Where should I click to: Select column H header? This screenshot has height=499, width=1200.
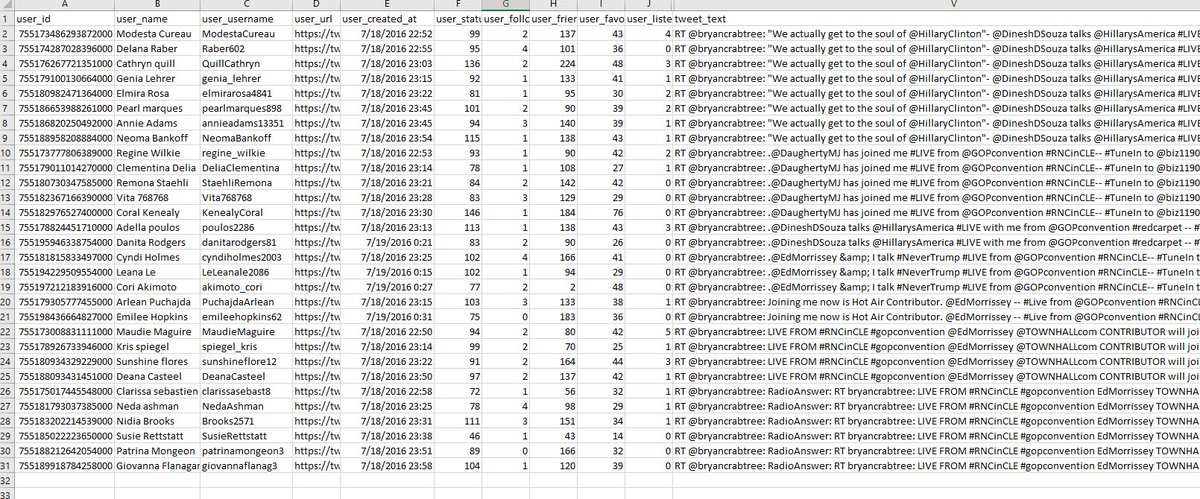click(553, 6)
